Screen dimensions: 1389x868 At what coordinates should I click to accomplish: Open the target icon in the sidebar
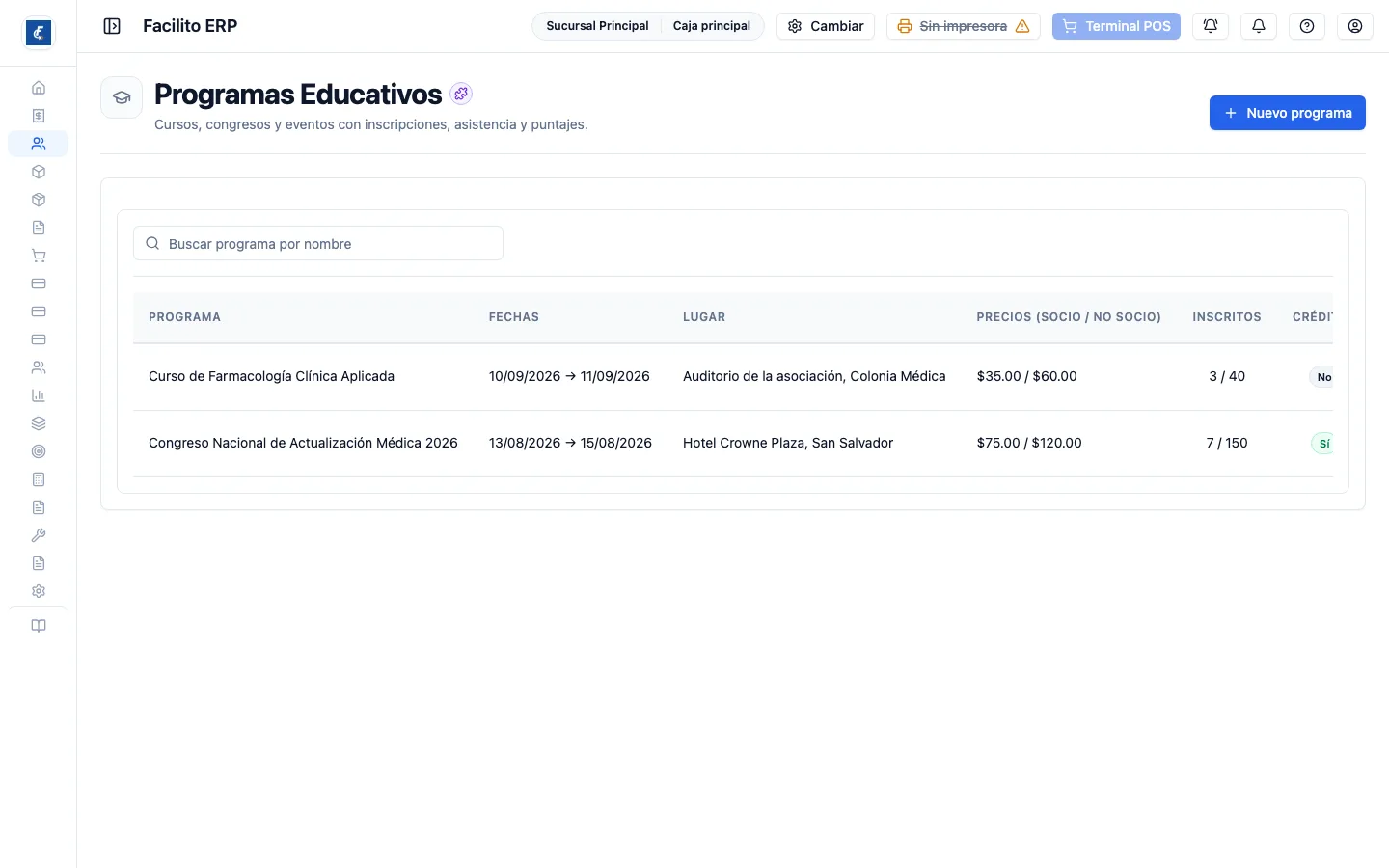tap(39, 451)
